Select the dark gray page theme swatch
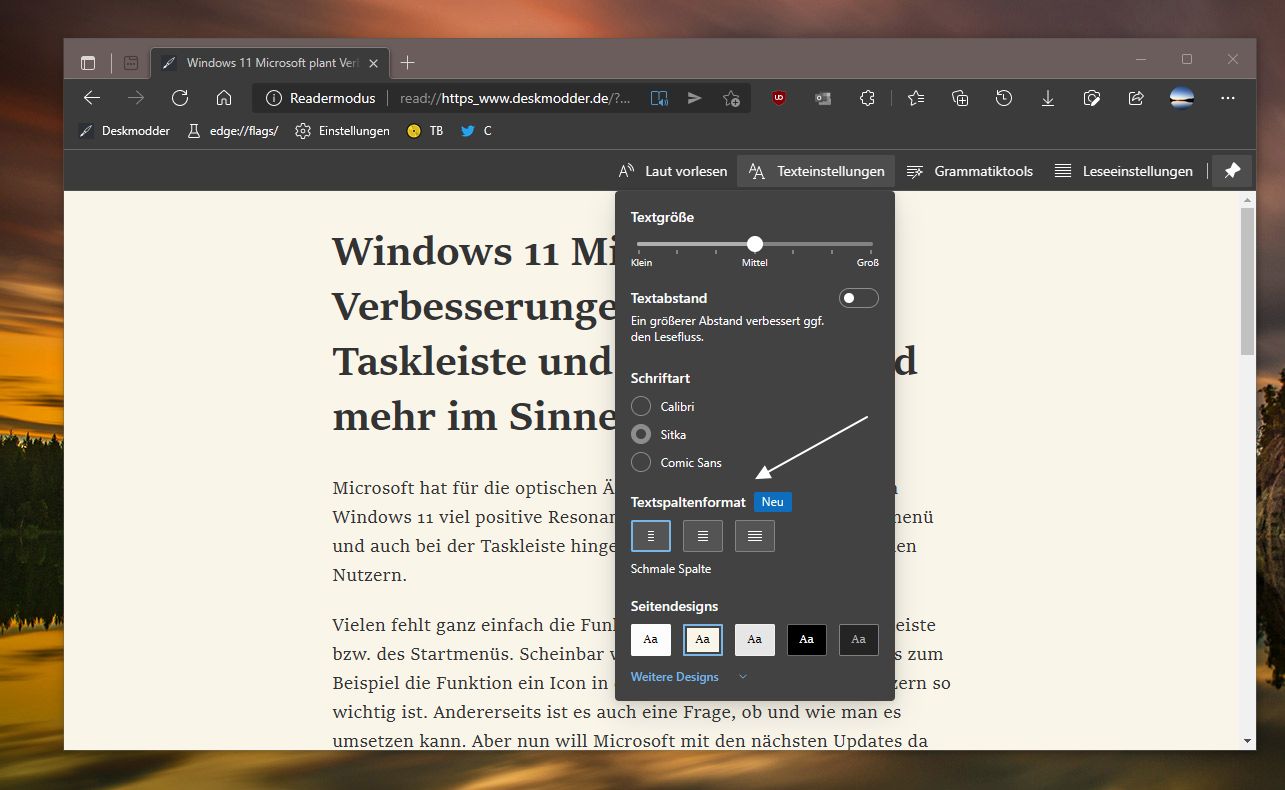Viewport: 1285px width, 790px height. (x=859, y=639)
